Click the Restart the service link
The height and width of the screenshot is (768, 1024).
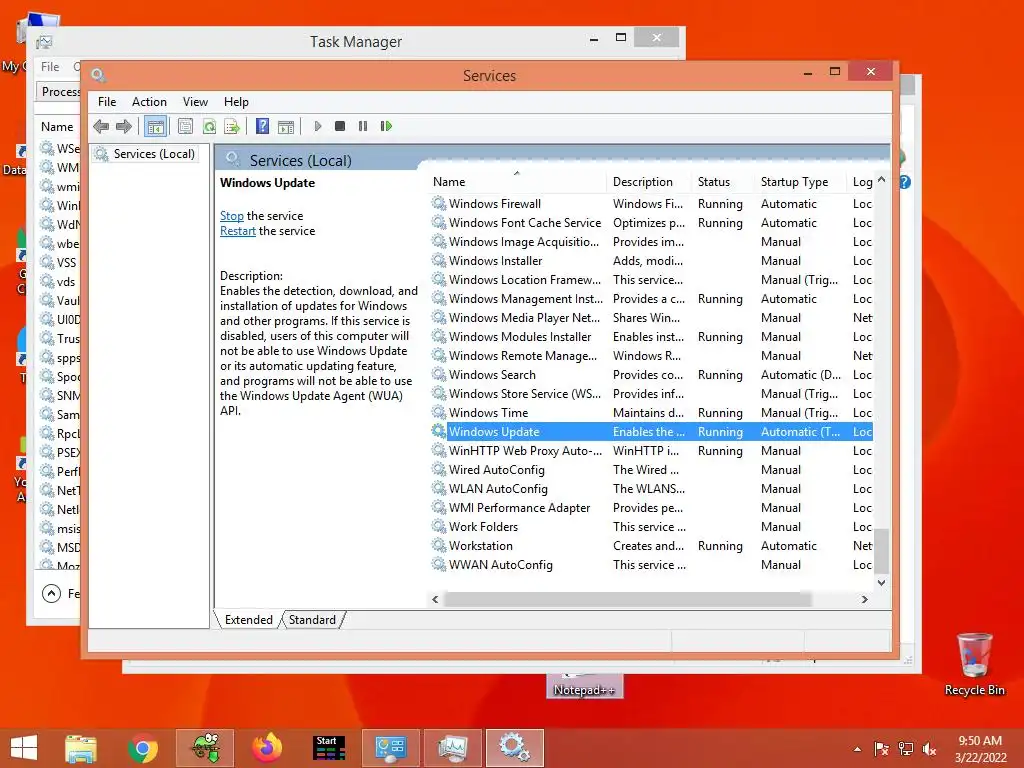click(x=238, y=231)
